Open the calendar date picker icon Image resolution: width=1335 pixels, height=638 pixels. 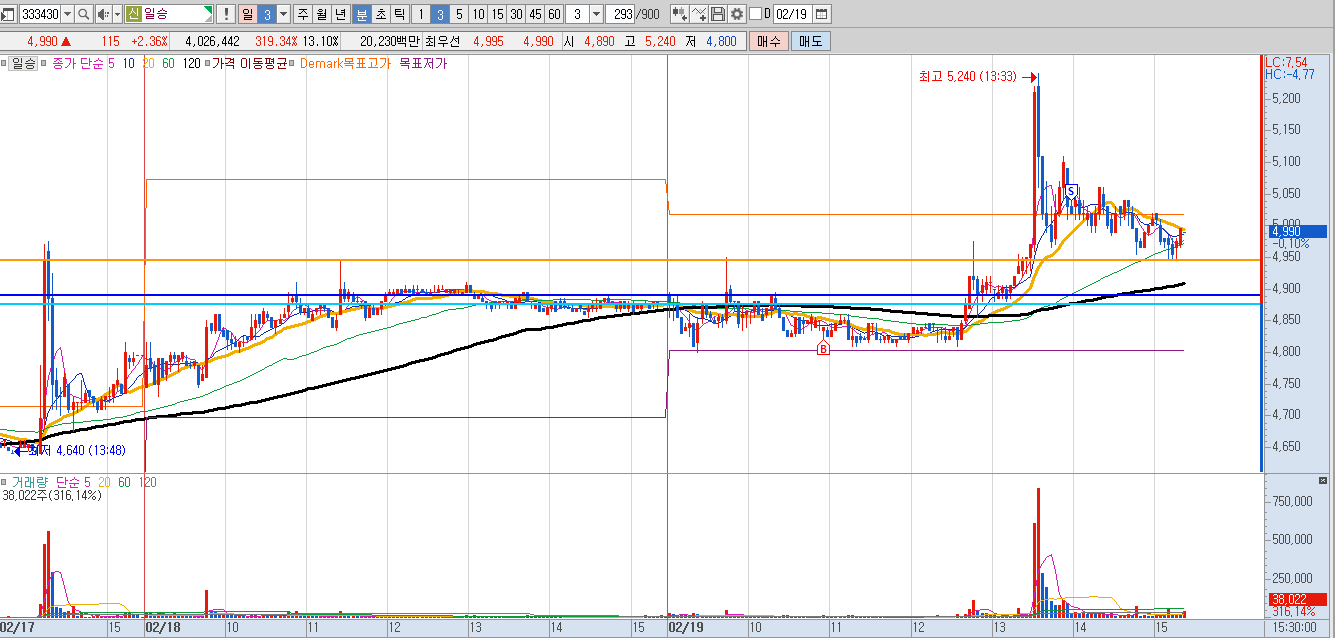821,14
